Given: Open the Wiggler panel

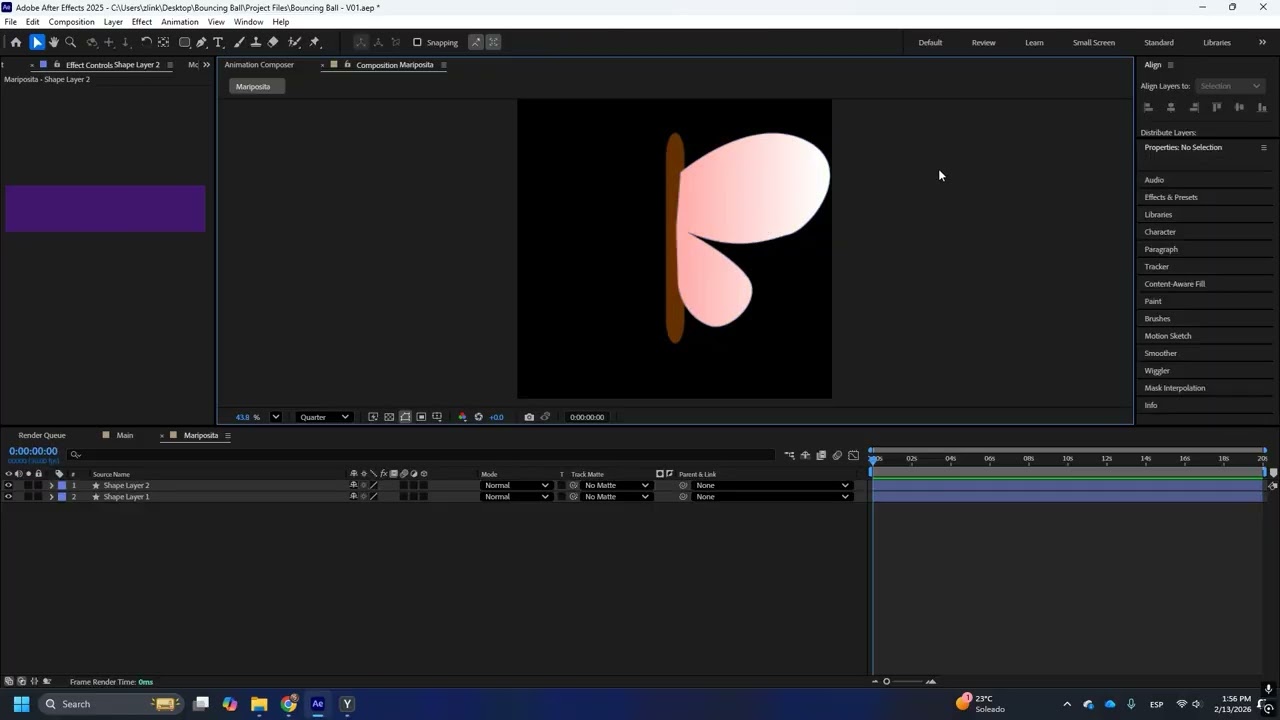Looking at the screenshot, I should [x=1157, y=371].
